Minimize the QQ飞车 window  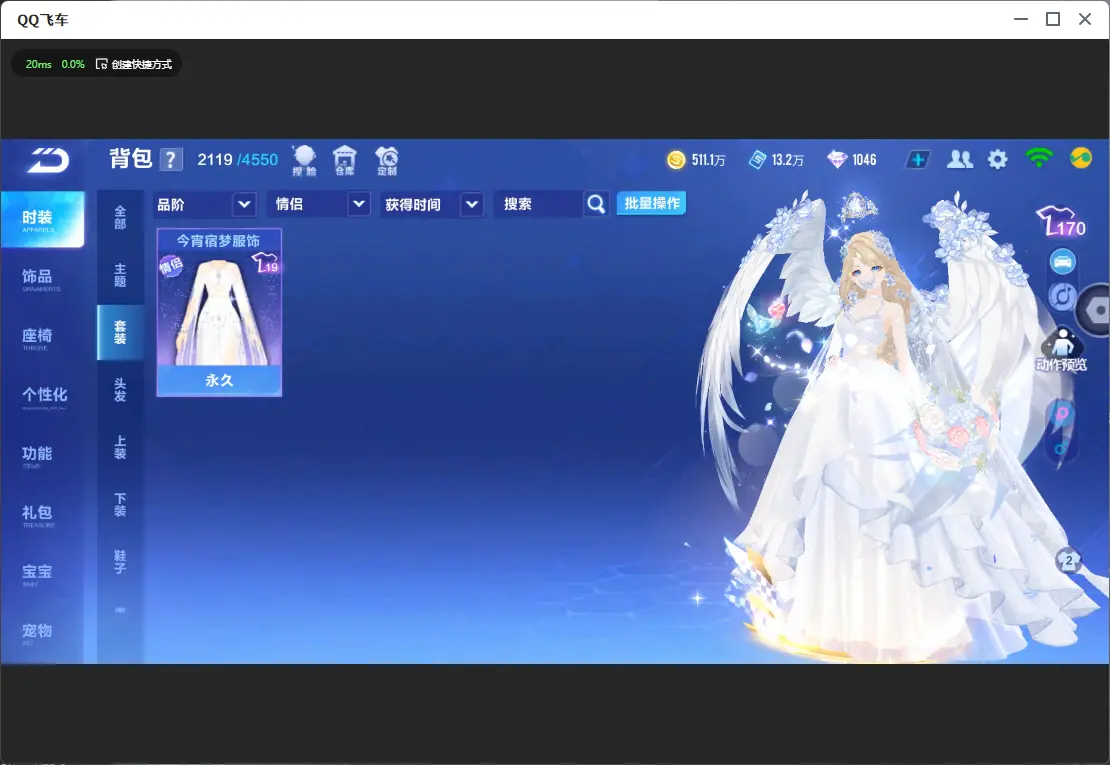(1021, 19)
